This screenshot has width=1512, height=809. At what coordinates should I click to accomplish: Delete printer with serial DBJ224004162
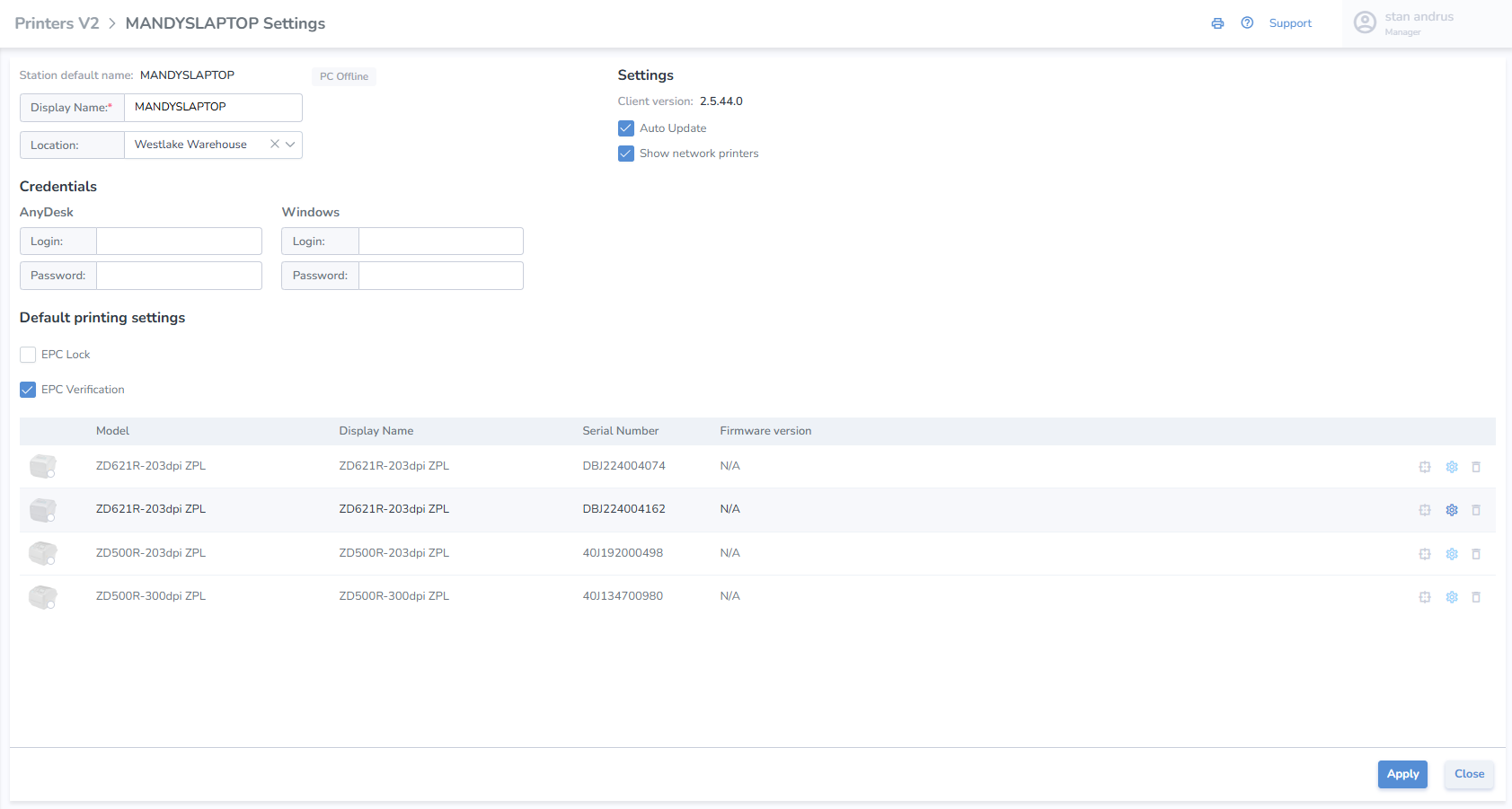coord(1476,510)
